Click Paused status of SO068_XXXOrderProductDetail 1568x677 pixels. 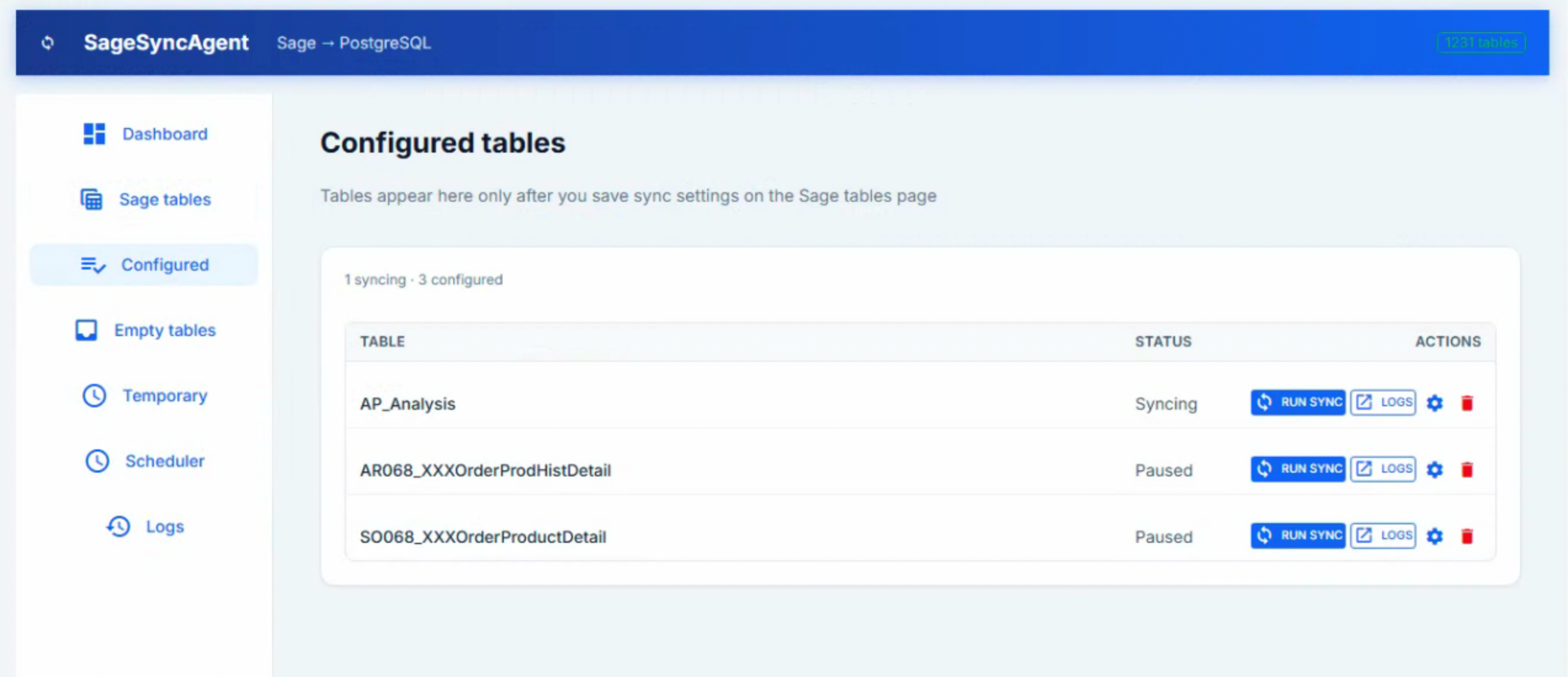click(x=1164, y=537)
